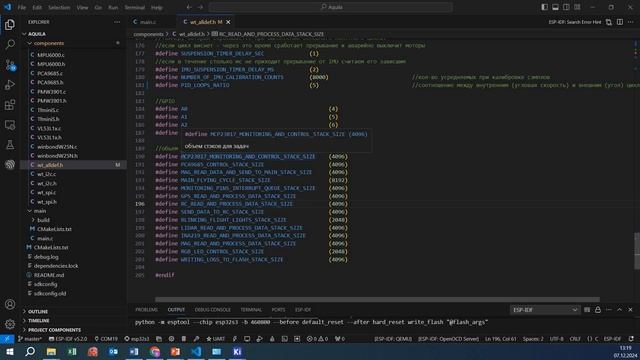Open the Manage gear in the activity bar
Image resolution: width=640 pixels, height=360 pixels.
[10, 324]
